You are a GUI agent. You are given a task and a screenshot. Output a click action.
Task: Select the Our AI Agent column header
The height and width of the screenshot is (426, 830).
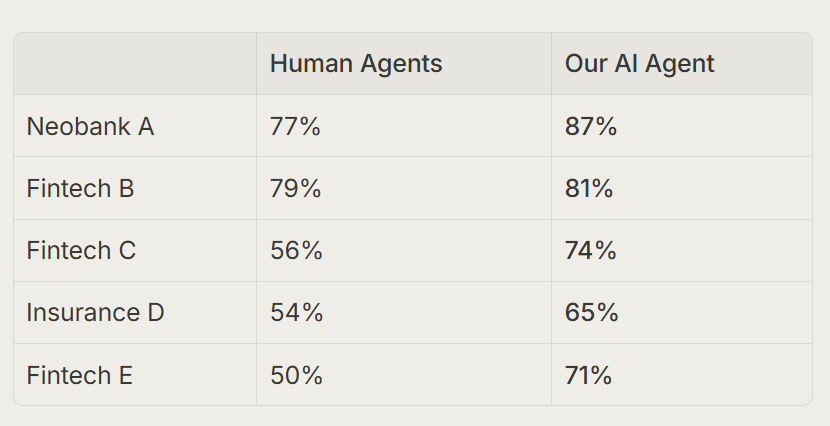click(682, 64)
